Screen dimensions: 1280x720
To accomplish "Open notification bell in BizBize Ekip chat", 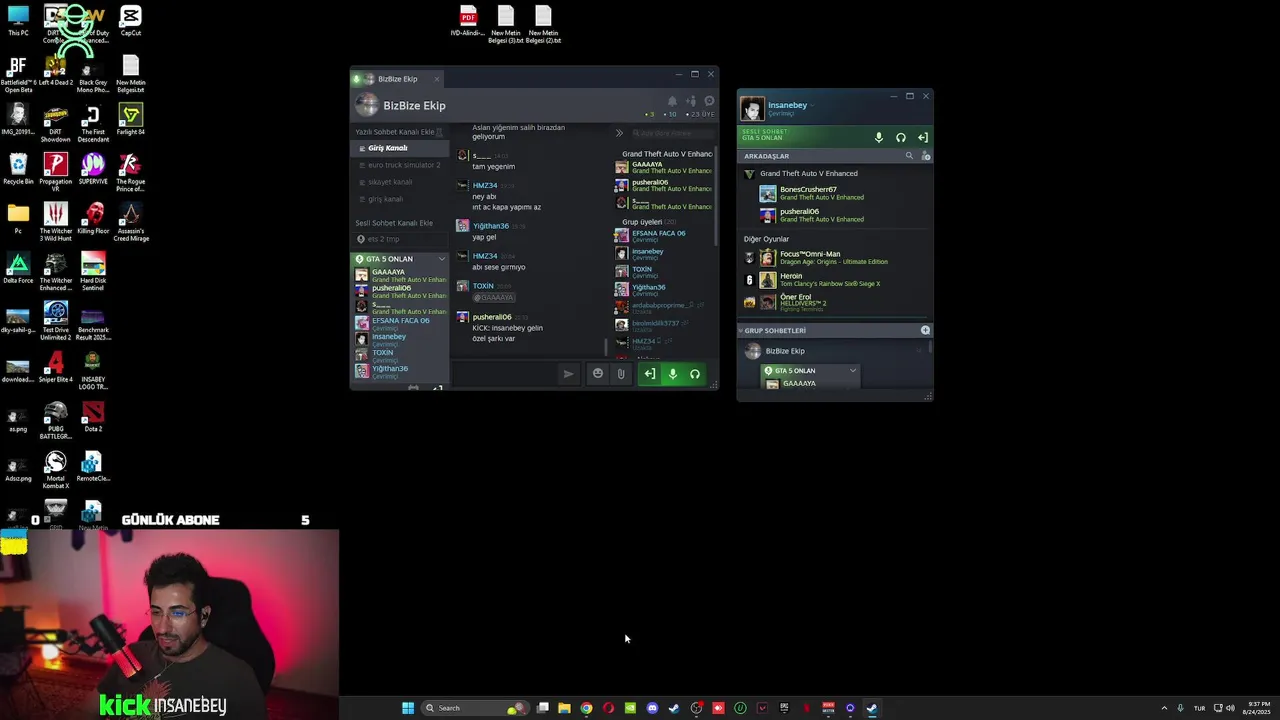I will tap(672, 101).
